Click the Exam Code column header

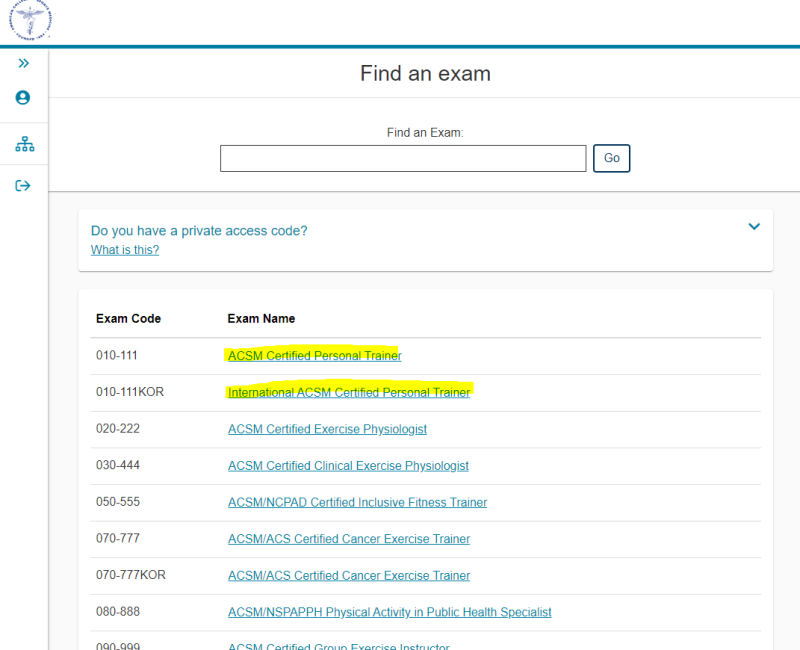129,318
